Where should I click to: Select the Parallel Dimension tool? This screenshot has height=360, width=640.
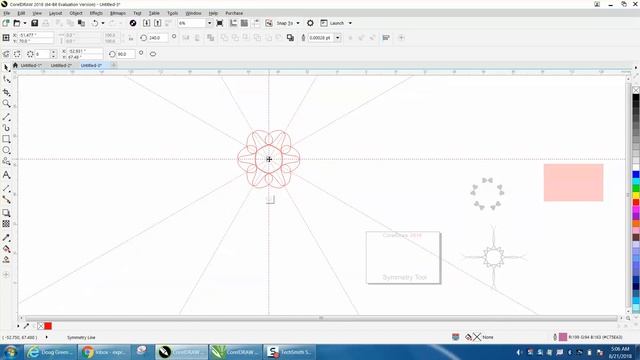click(6, 188)
